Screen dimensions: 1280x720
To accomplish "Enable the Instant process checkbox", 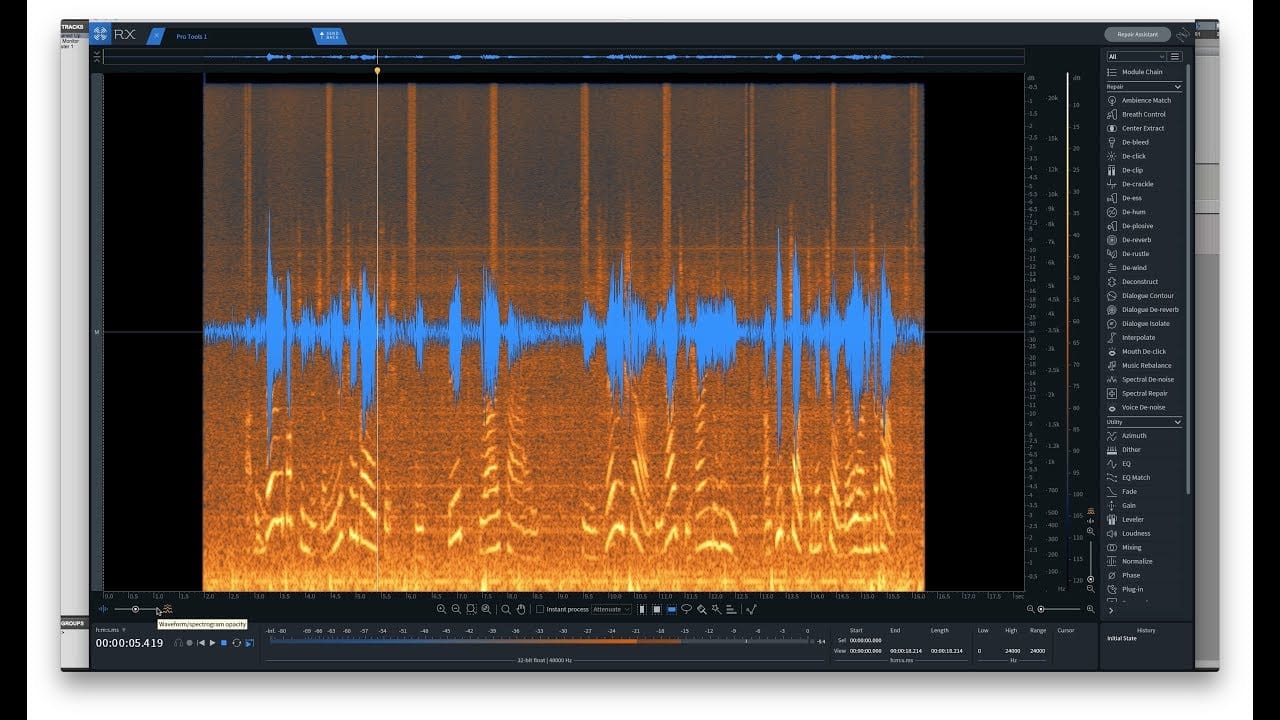I will click(x=540, y=609).
